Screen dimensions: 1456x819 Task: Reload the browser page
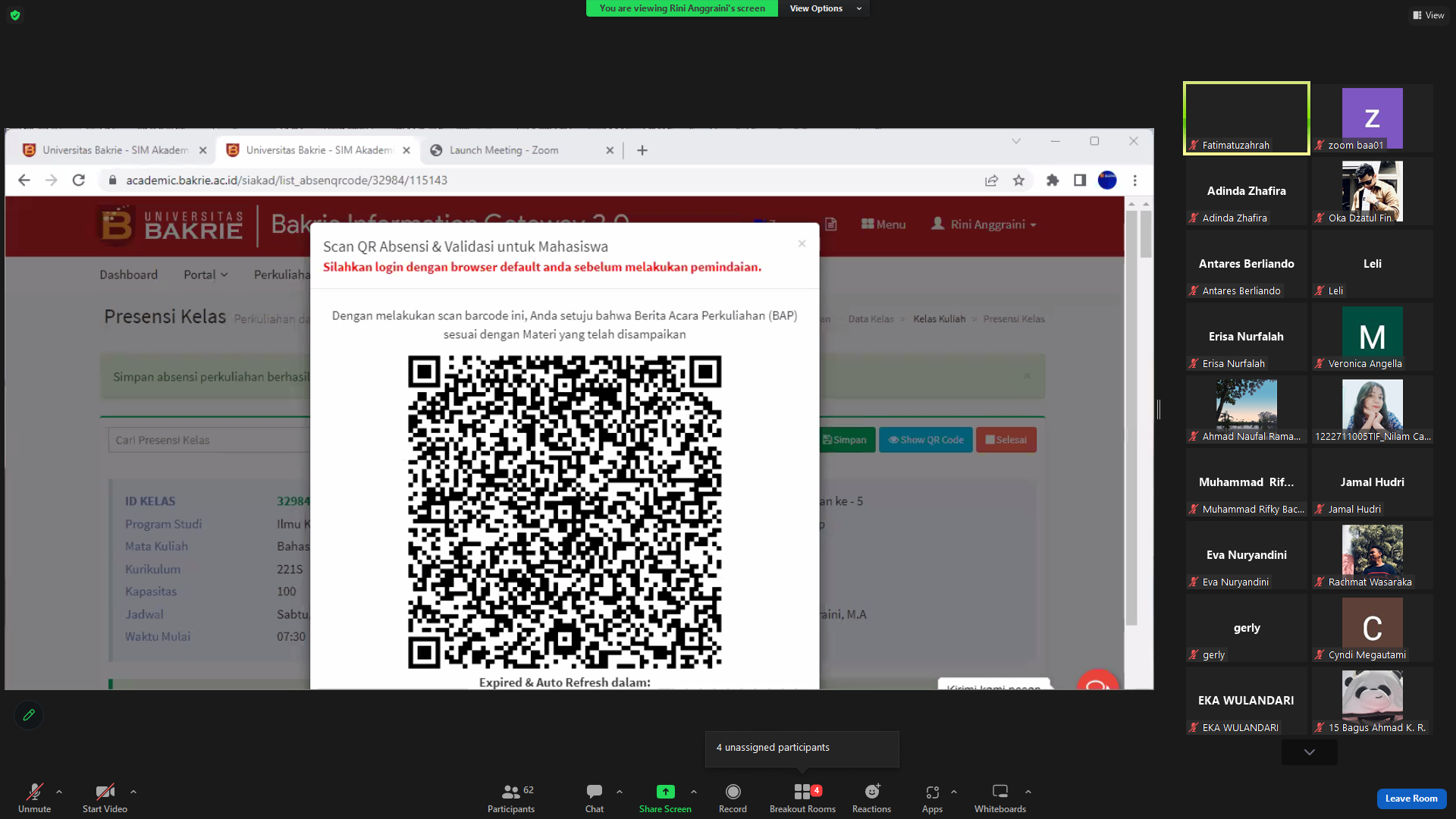click(79, 180)
